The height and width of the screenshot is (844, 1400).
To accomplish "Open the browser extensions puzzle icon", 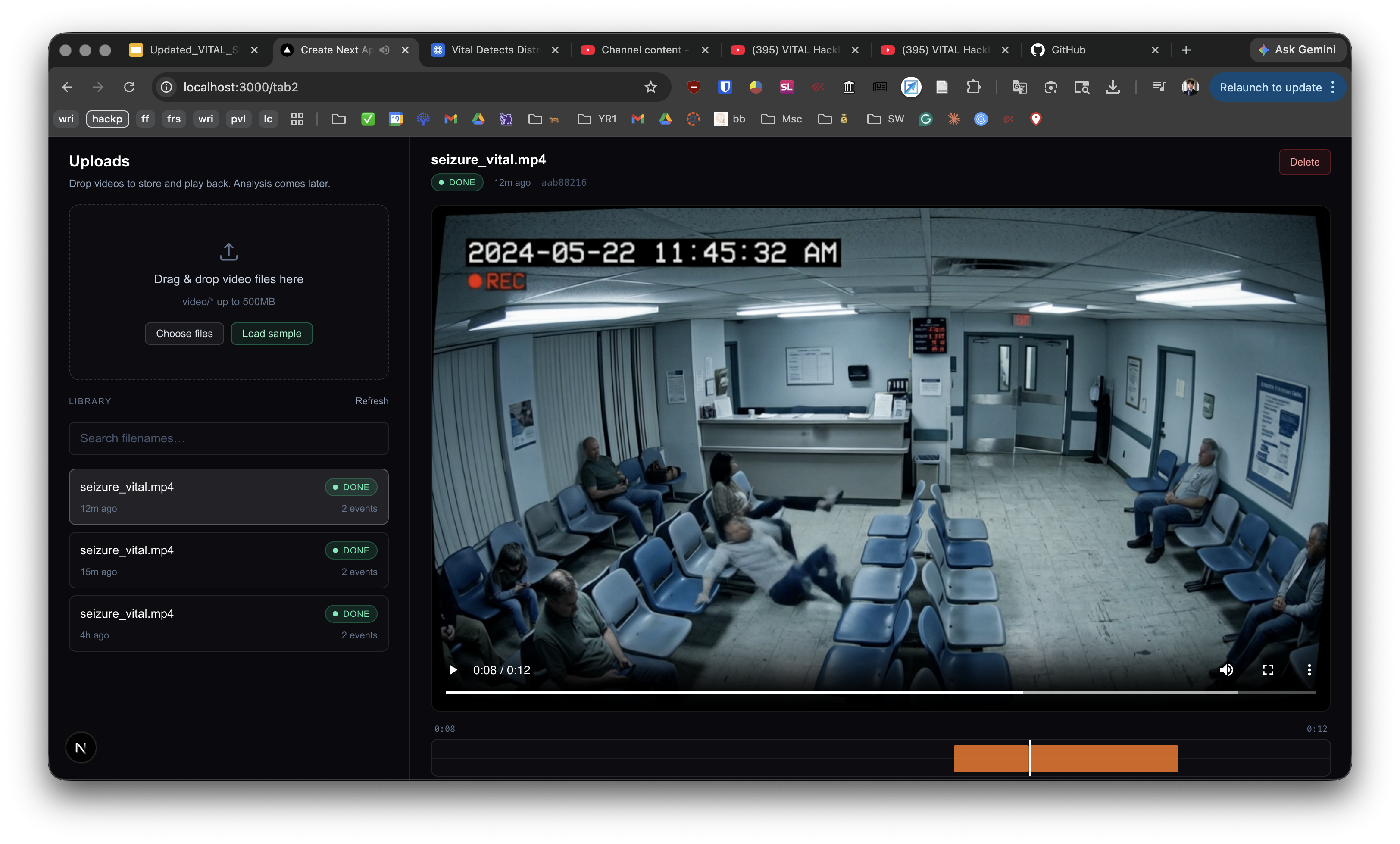I will (x=973, y=87).
